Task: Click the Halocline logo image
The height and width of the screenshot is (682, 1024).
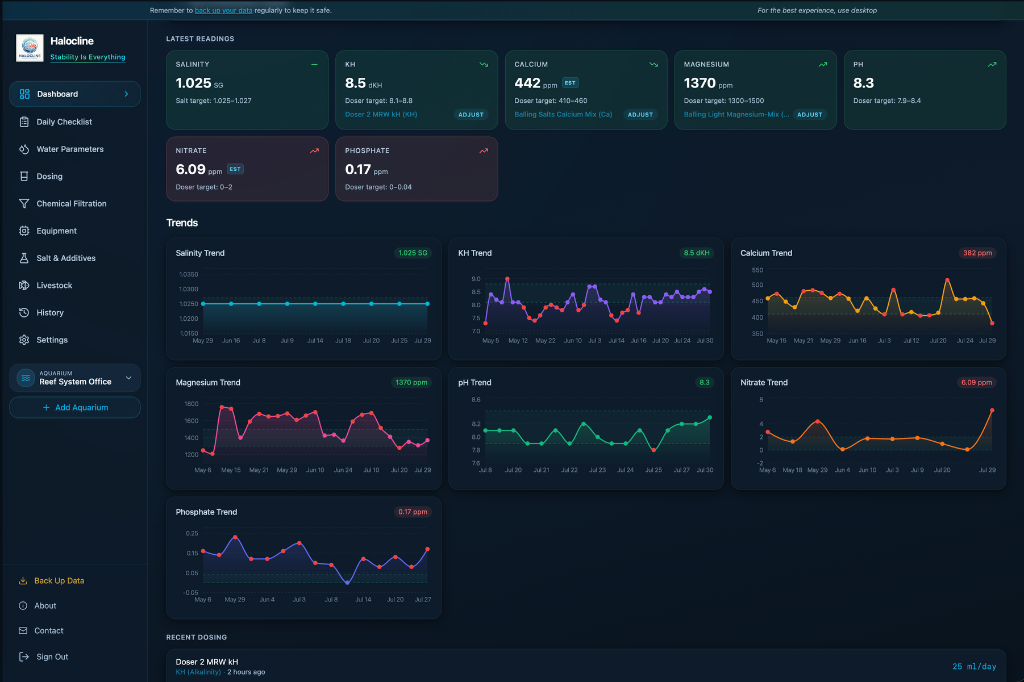Action: (29, 48)
